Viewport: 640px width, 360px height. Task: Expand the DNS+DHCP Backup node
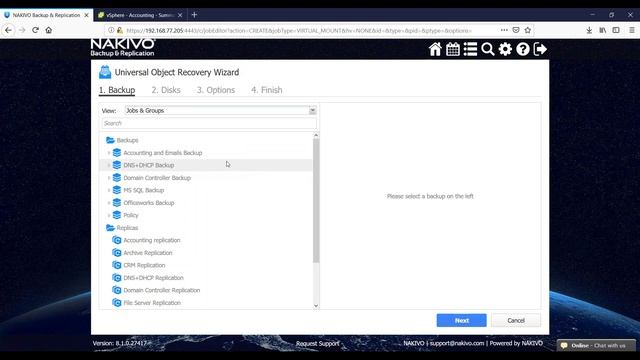(109, 165)
